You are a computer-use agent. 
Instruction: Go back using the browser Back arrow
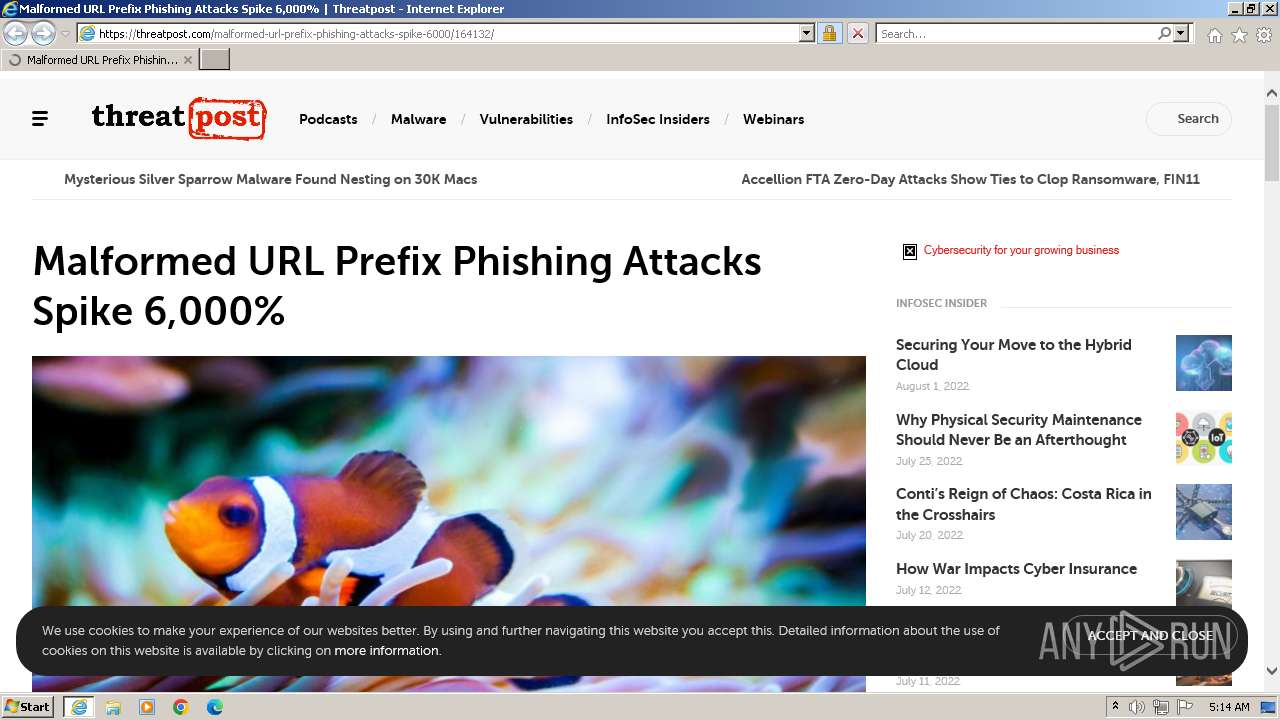pyautogui.click(x=15, y=33)
